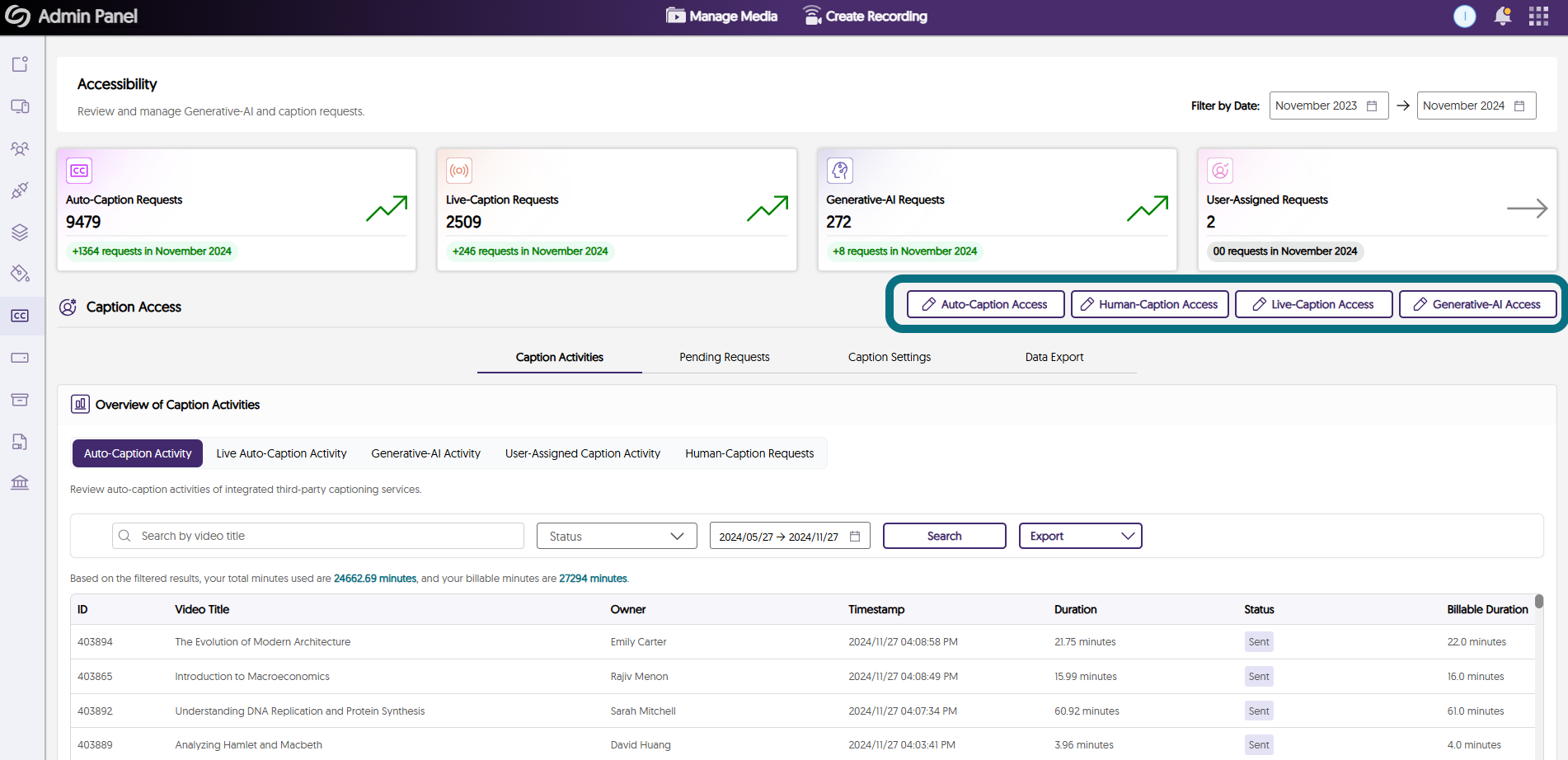The height and width of the screenshot is (760, 1568).
Task: Expand the Export dropdown
Action: point(1080,536)
